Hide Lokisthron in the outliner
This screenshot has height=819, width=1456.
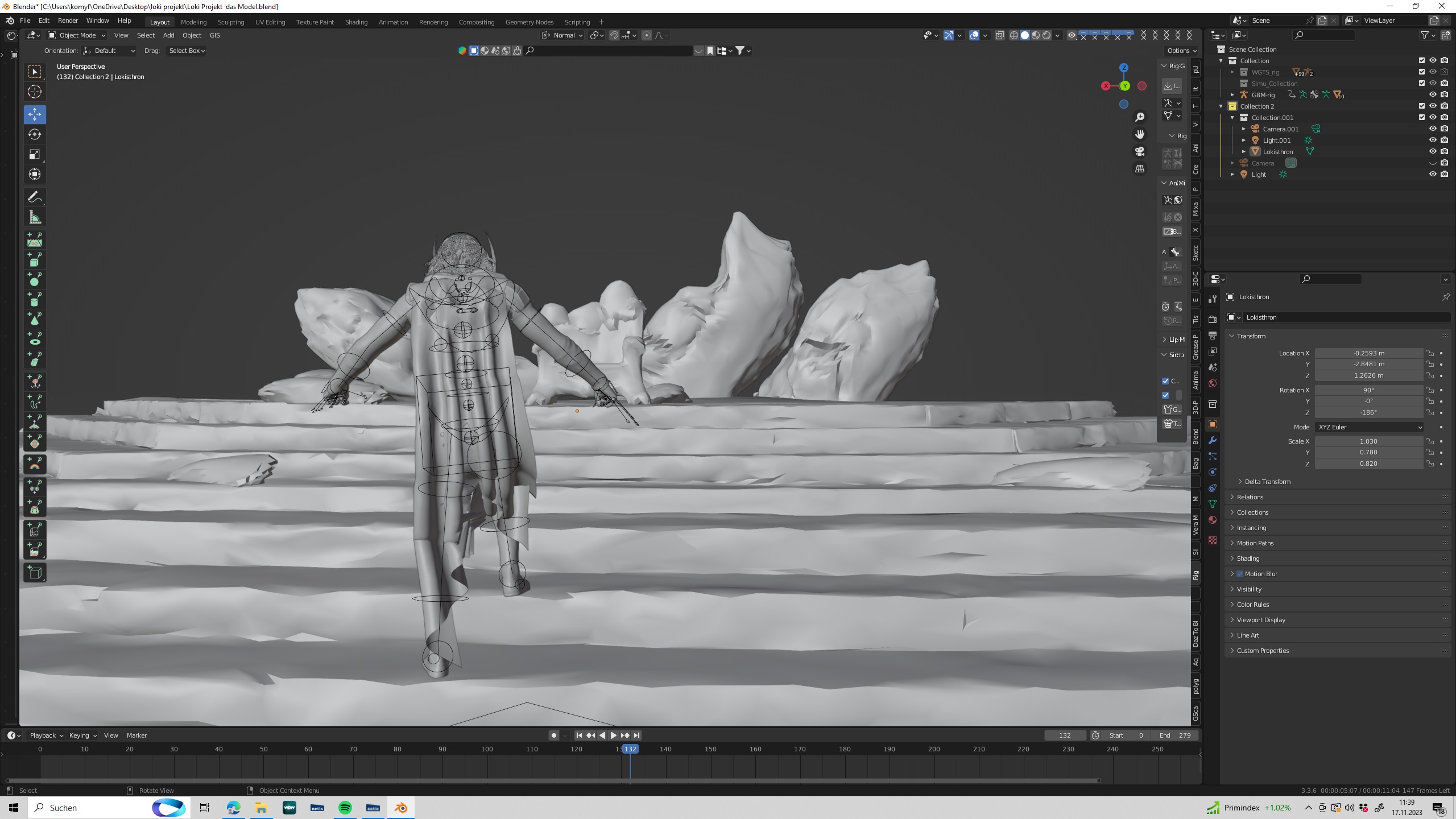(x=1433, y=151)
